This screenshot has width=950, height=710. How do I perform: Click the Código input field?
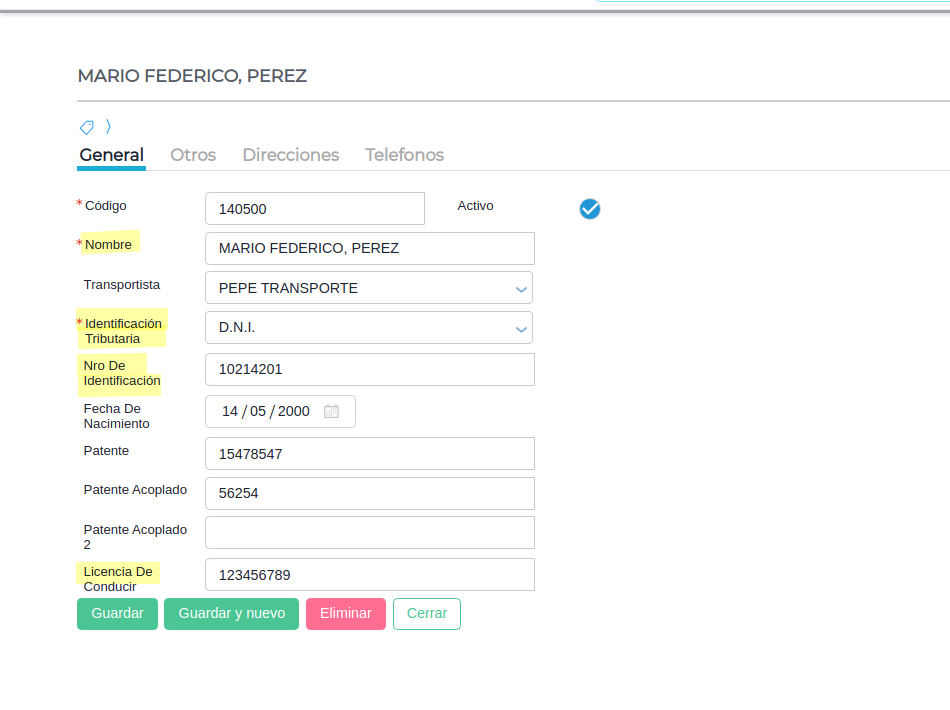(315, 209)
